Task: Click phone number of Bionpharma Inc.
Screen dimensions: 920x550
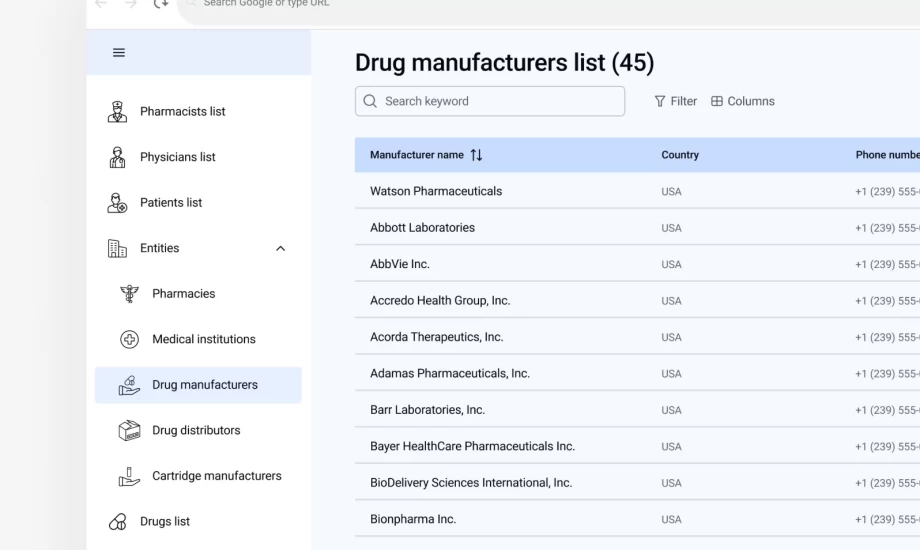Action: (887, 519)
